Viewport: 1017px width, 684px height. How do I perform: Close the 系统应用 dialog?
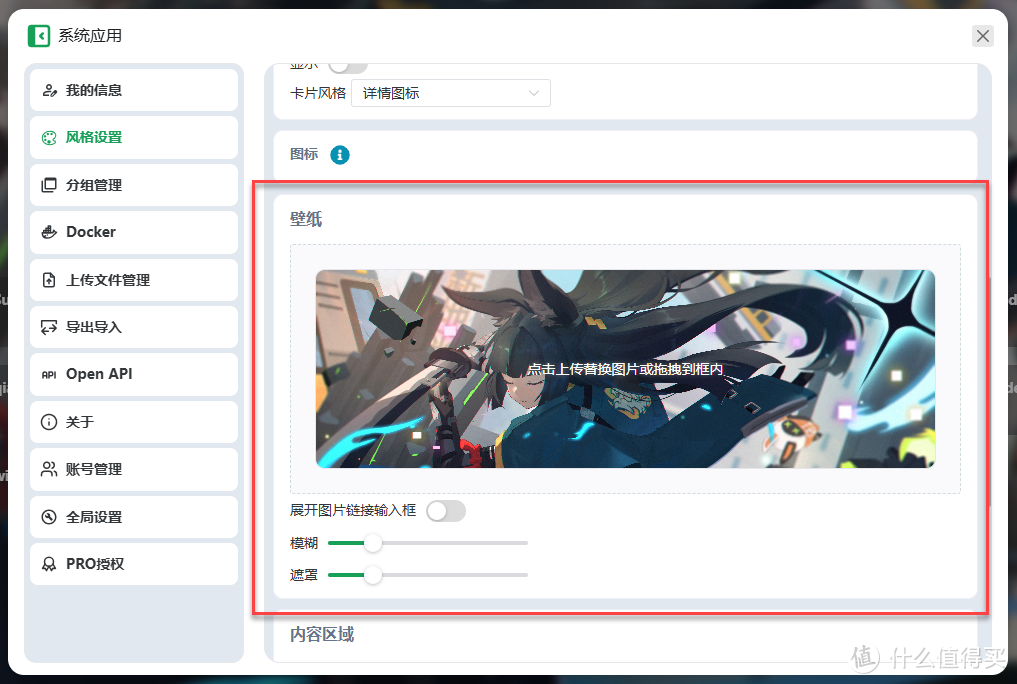coord(983,36)
